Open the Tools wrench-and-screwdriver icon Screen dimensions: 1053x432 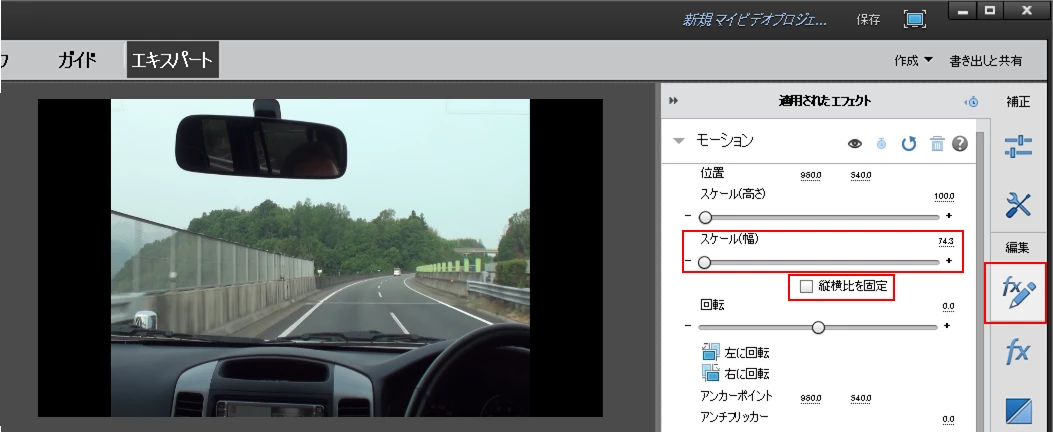1018,204
